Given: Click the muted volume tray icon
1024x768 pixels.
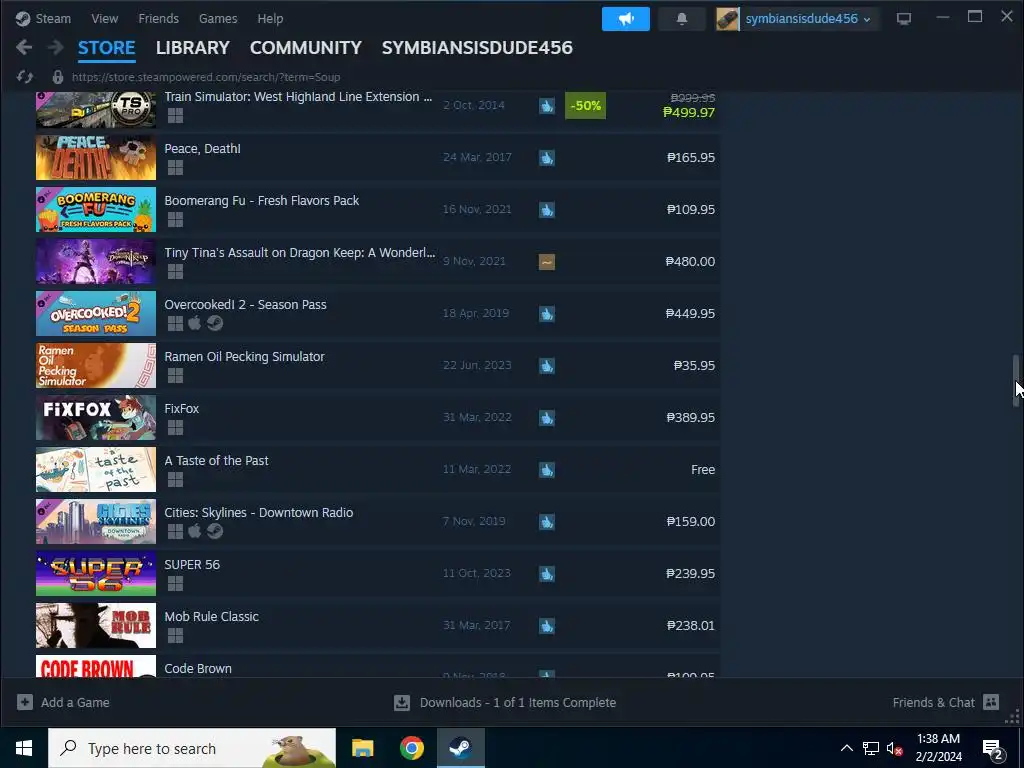Looking at the screenshot, I should [x=894, y=748].
